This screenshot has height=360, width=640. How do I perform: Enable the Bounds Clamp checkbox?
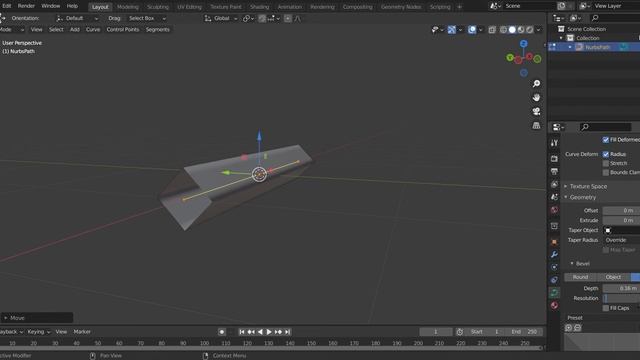(606, 173)
